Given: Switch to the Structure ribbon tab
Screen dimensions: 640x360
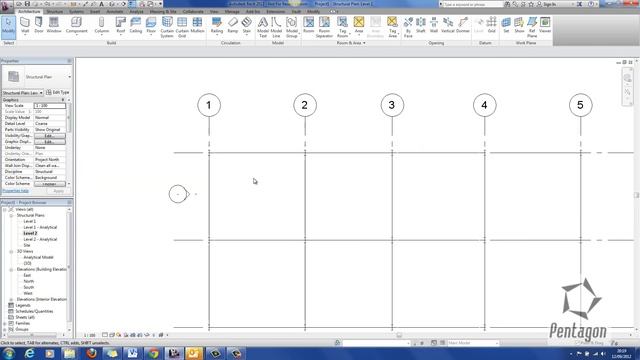Looking at the screenshot, I should coord(54,11).
